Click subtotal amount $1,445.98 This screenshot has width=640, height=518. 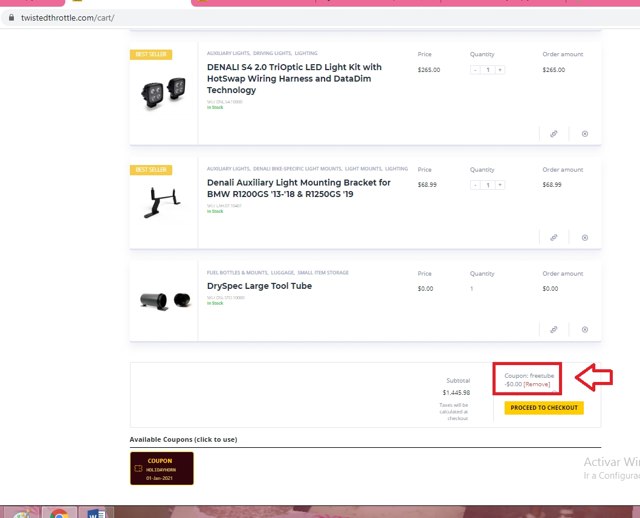pyautogui.click(x=456, y=393)
